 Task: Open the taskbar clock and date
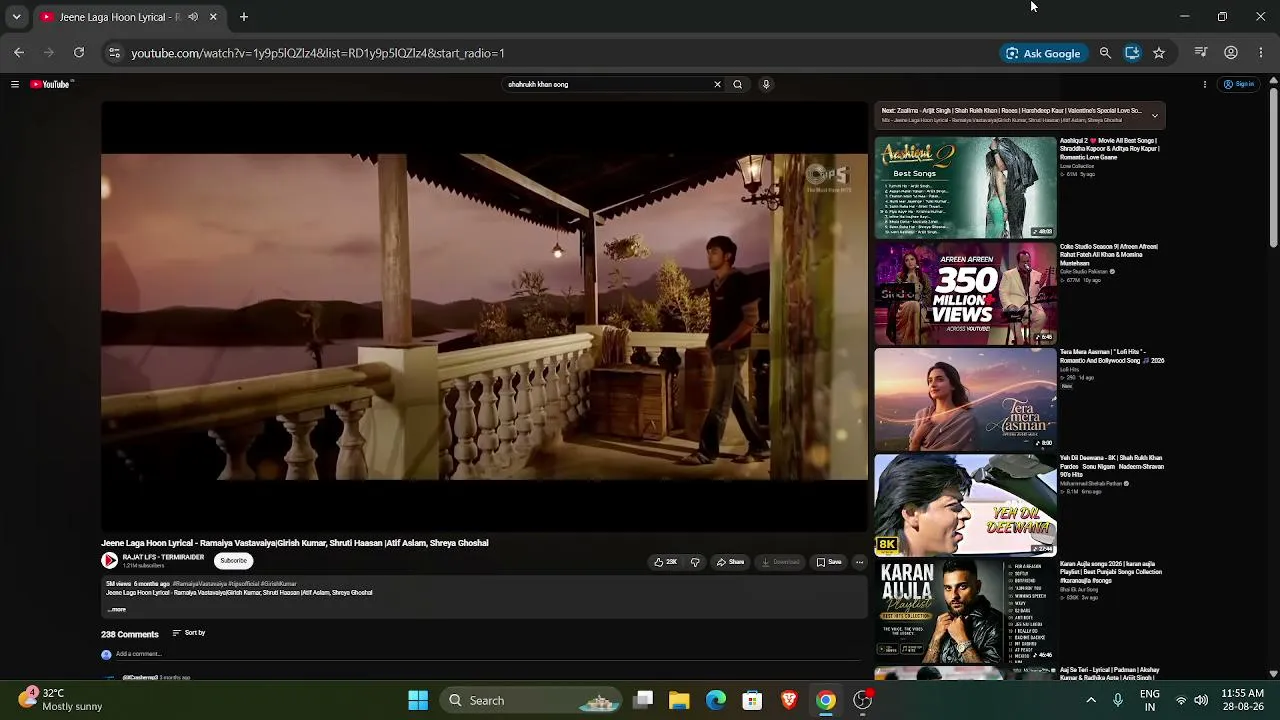click(1242, 699)
